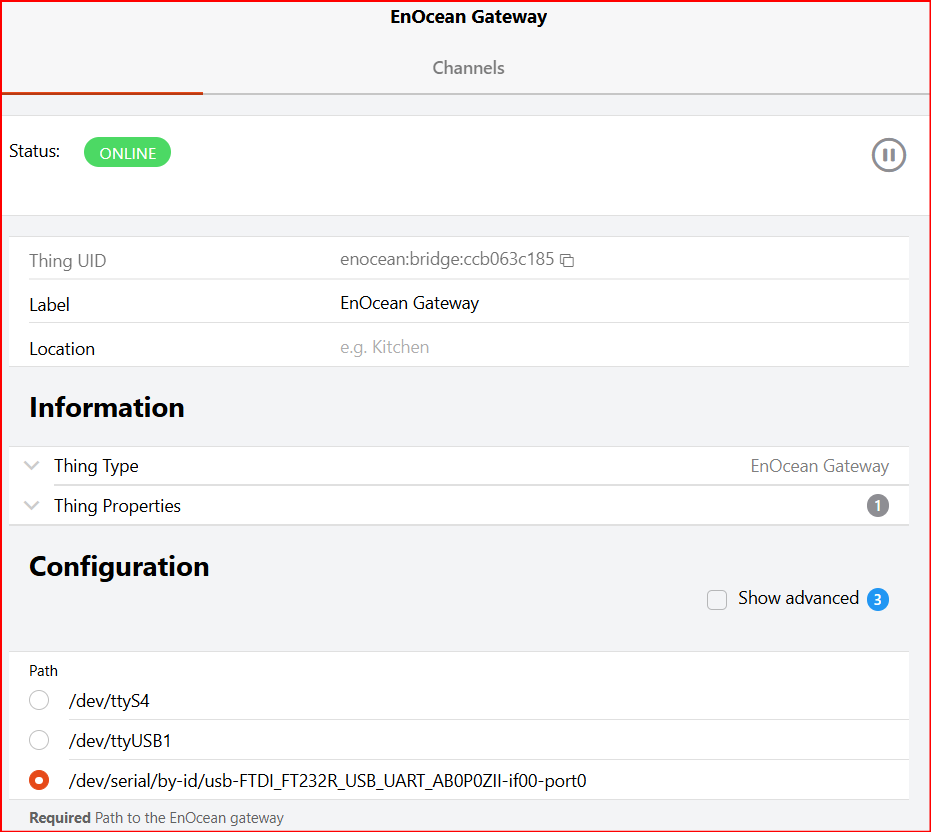This screenshot has height=832, width=931.
Task: Click the Information section heading
Action: tap(107, 407)
